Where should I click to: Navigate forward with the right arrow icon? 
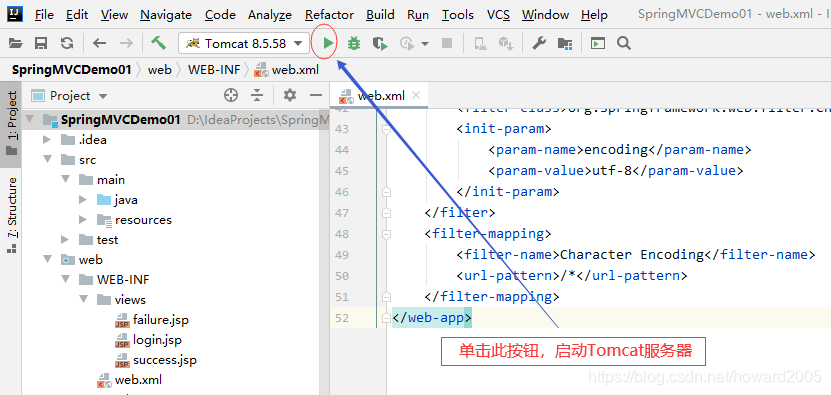[x=126, y=43]
